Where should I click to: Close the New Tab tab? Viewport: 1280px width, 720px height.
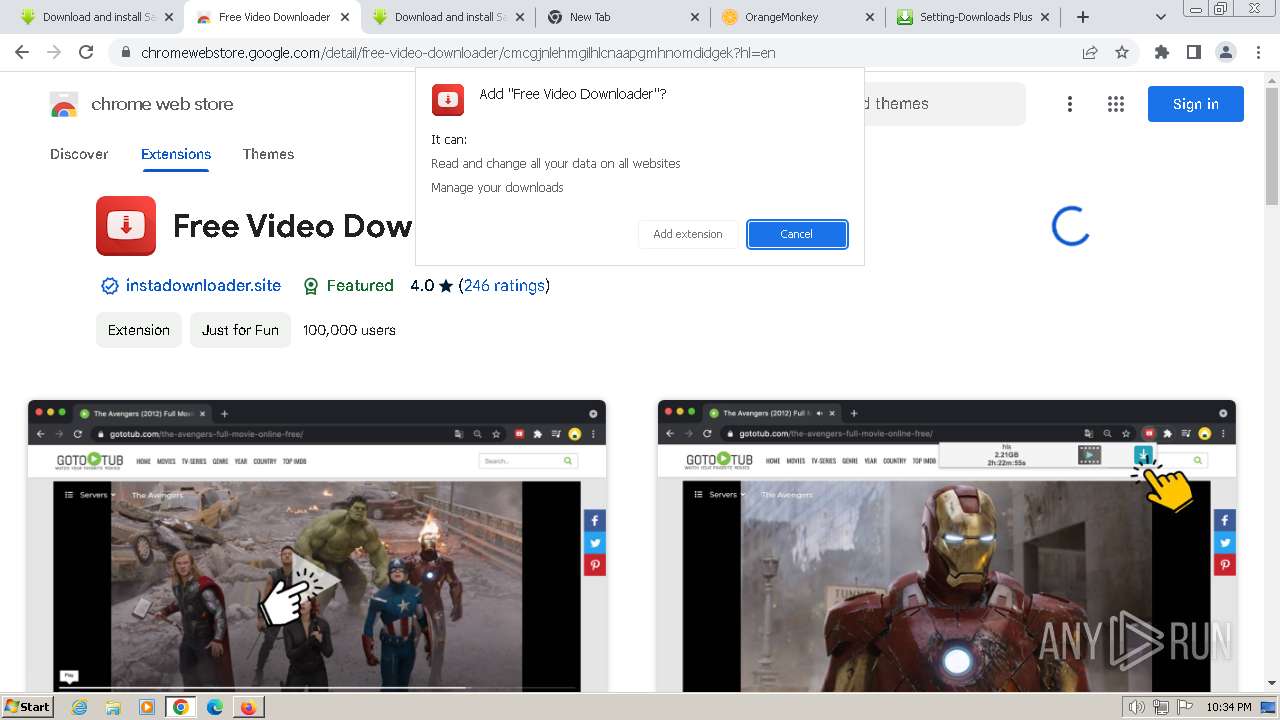tap(694, 17)
